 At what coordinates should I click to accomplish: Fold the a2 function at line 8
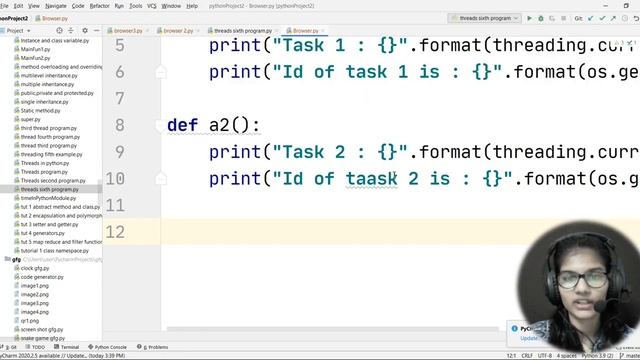(x=160, y=125)
